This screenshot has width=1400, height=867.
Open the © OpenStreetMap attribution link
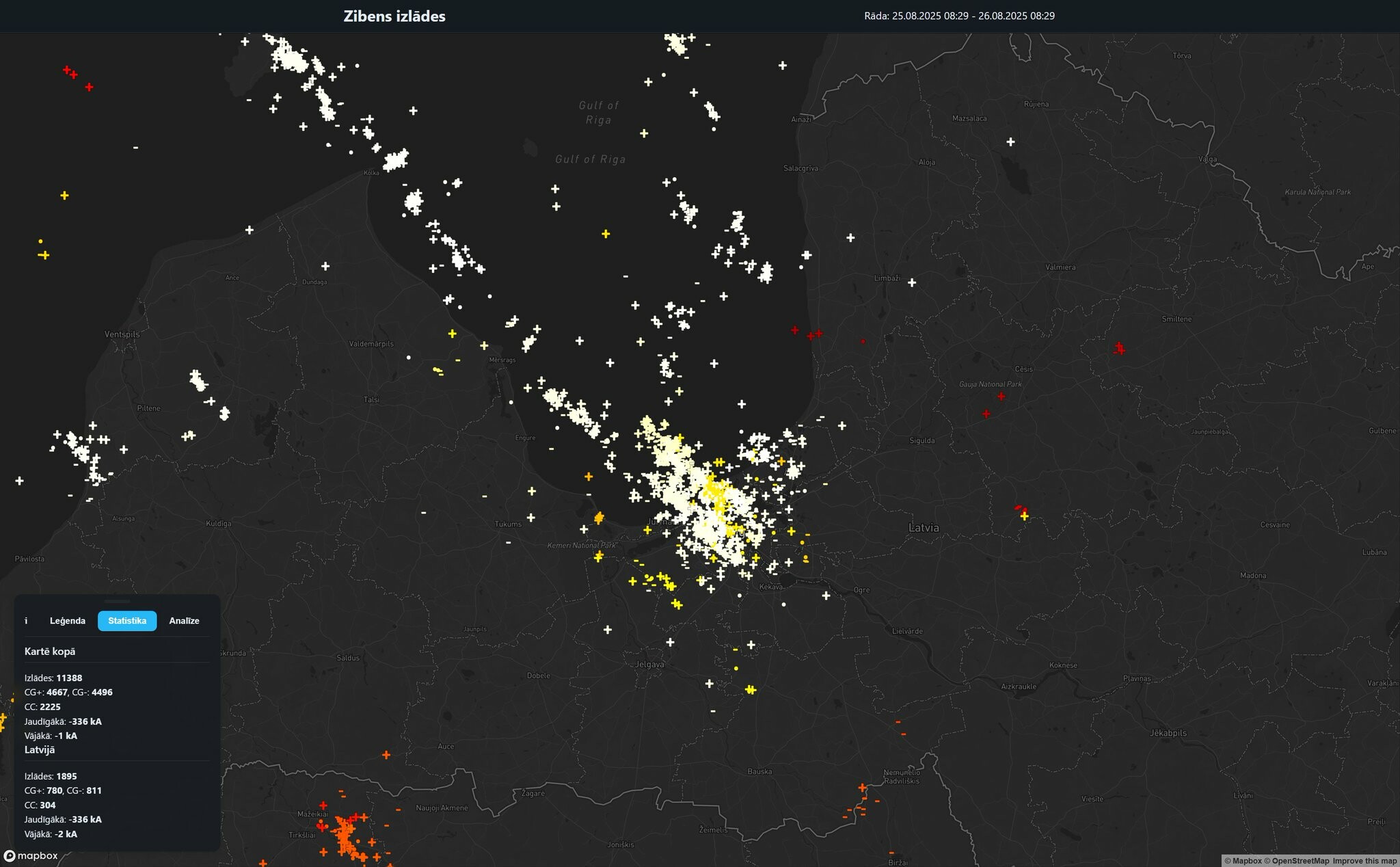point(1296,861)
